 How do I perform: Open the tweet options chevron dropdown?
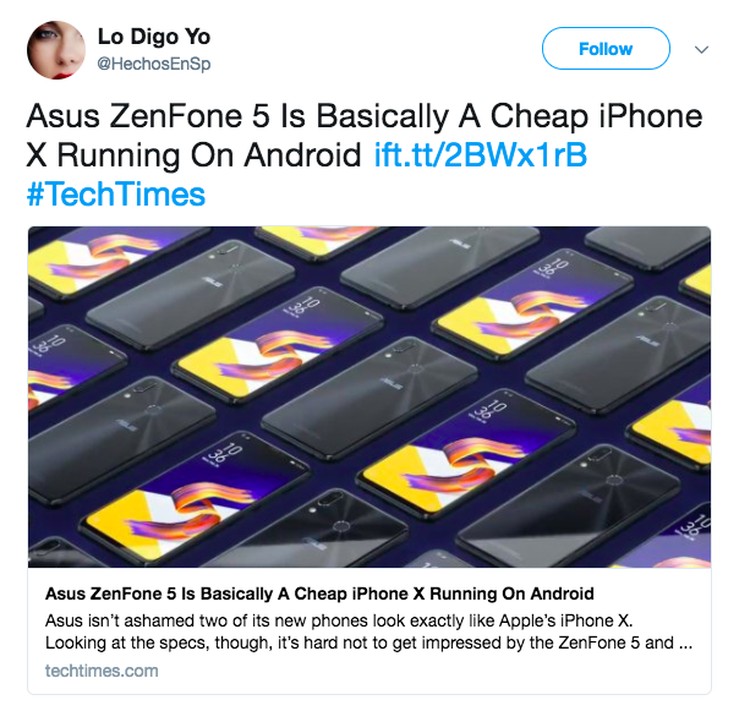[701, 49]
